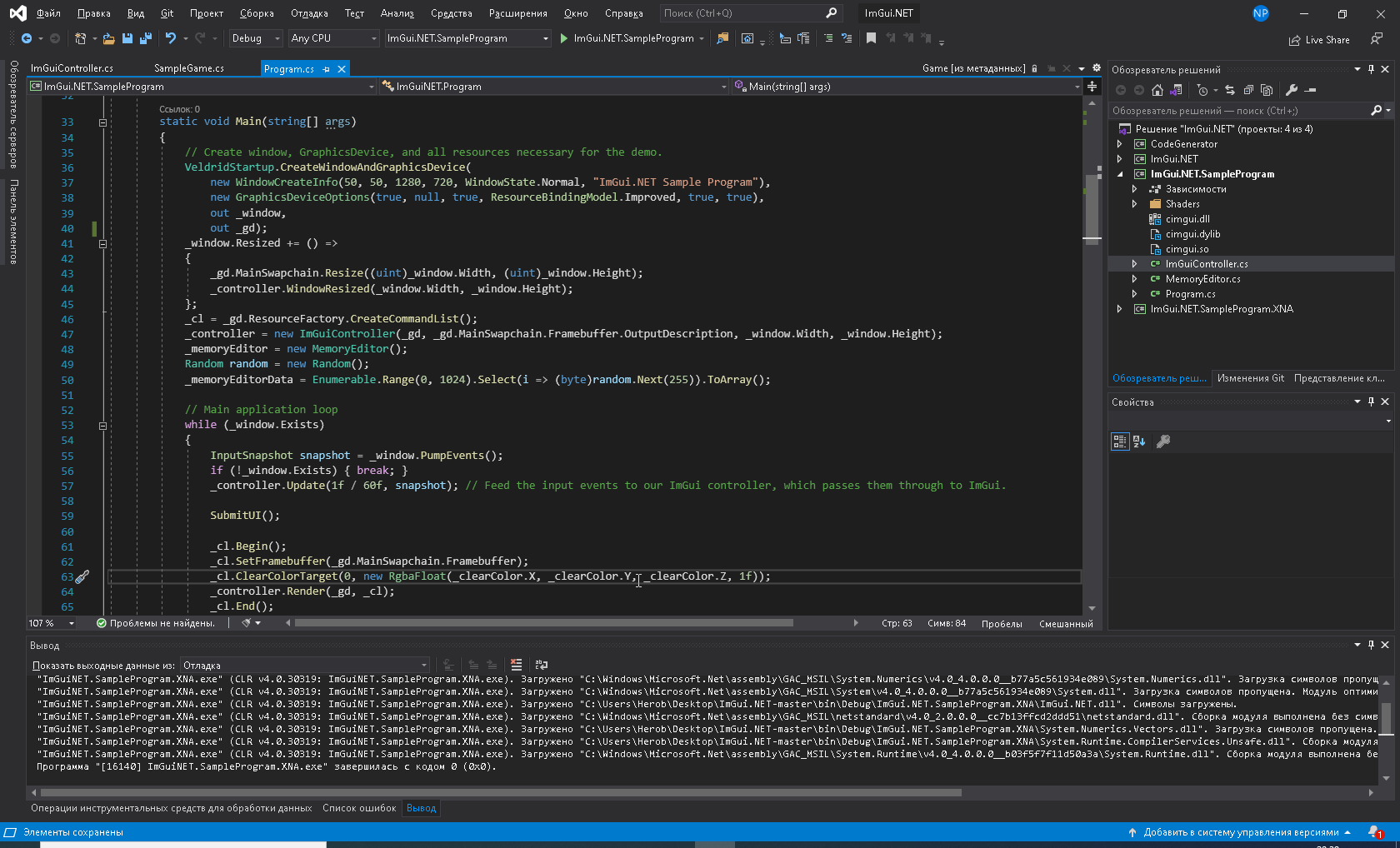Collapse the while loop outlining box at line 53

[x=102, y=426]
